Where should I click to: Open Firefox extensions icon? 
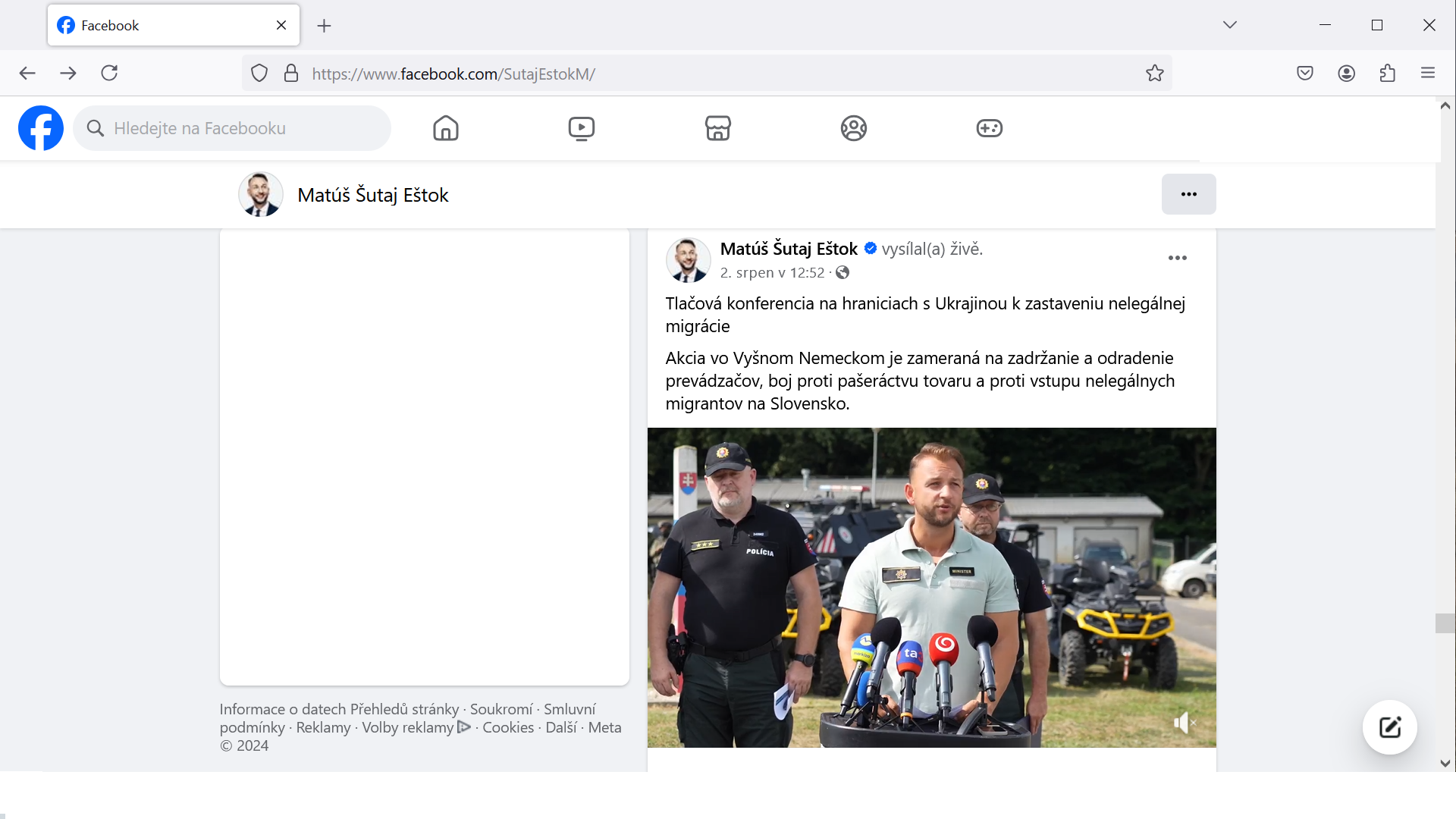point(1388,74)
